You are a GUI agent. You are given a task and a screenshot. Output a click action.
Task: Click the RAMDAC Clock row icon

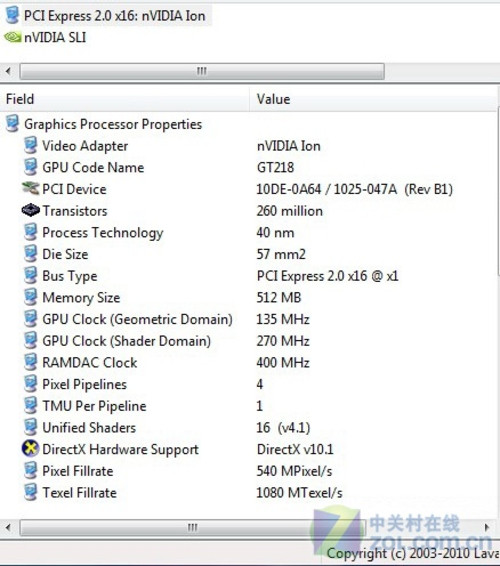[30, 362]
